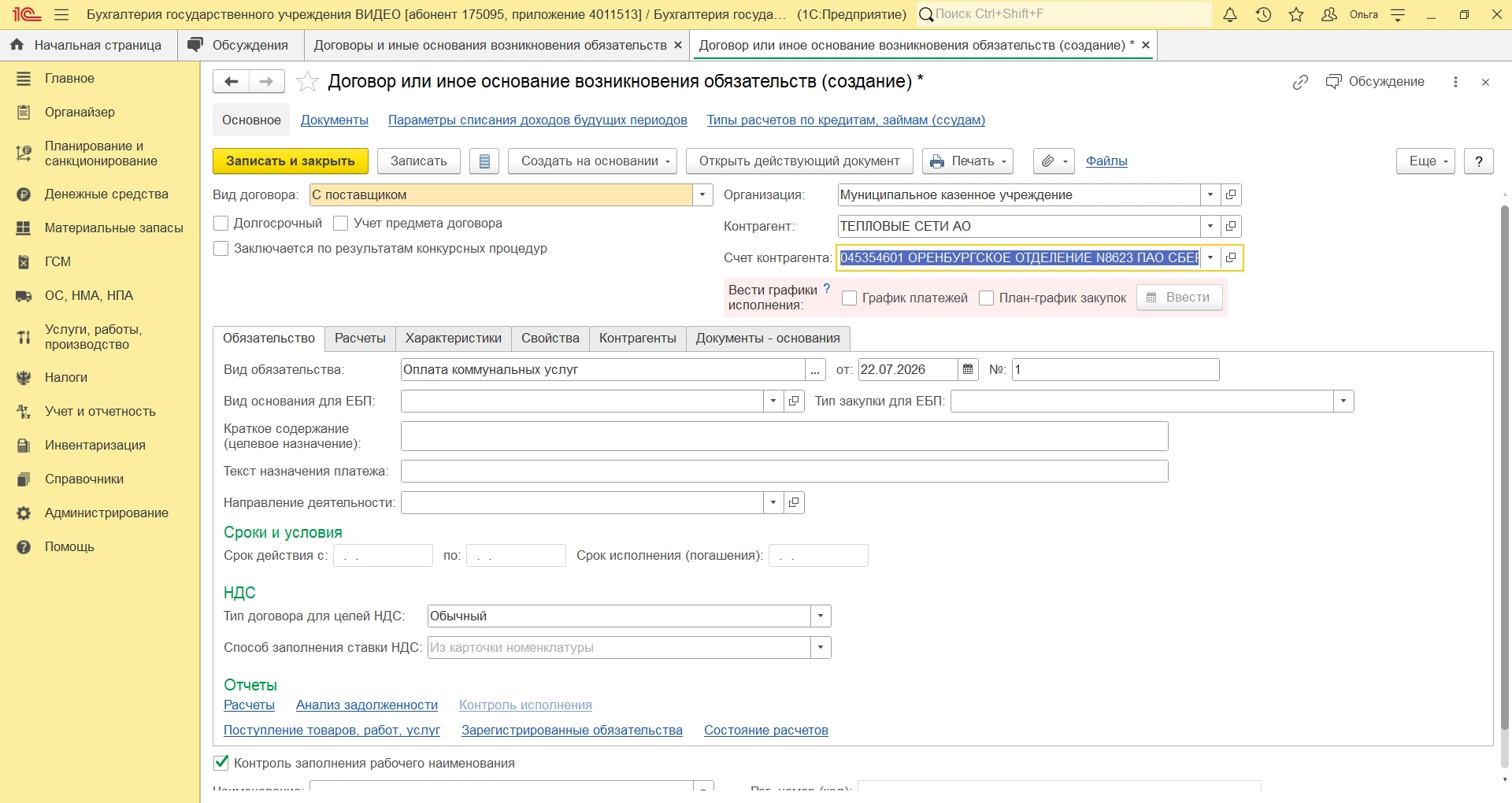
Task: Switch to the Характеристики tab
Action: tap(454, 338)
